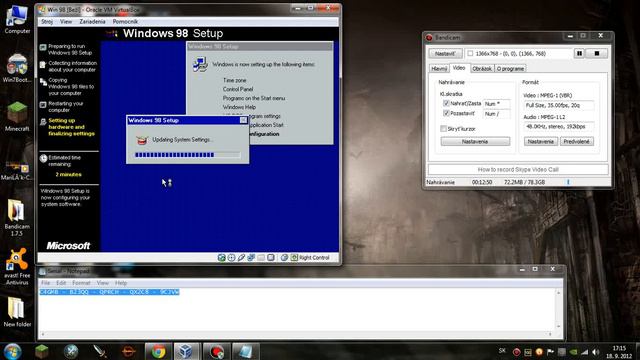Toggle the Nahrať/Zasta hotkey checkbox
Screen dimensions: 640x360
pyautogui.click(x=446, y=104)
